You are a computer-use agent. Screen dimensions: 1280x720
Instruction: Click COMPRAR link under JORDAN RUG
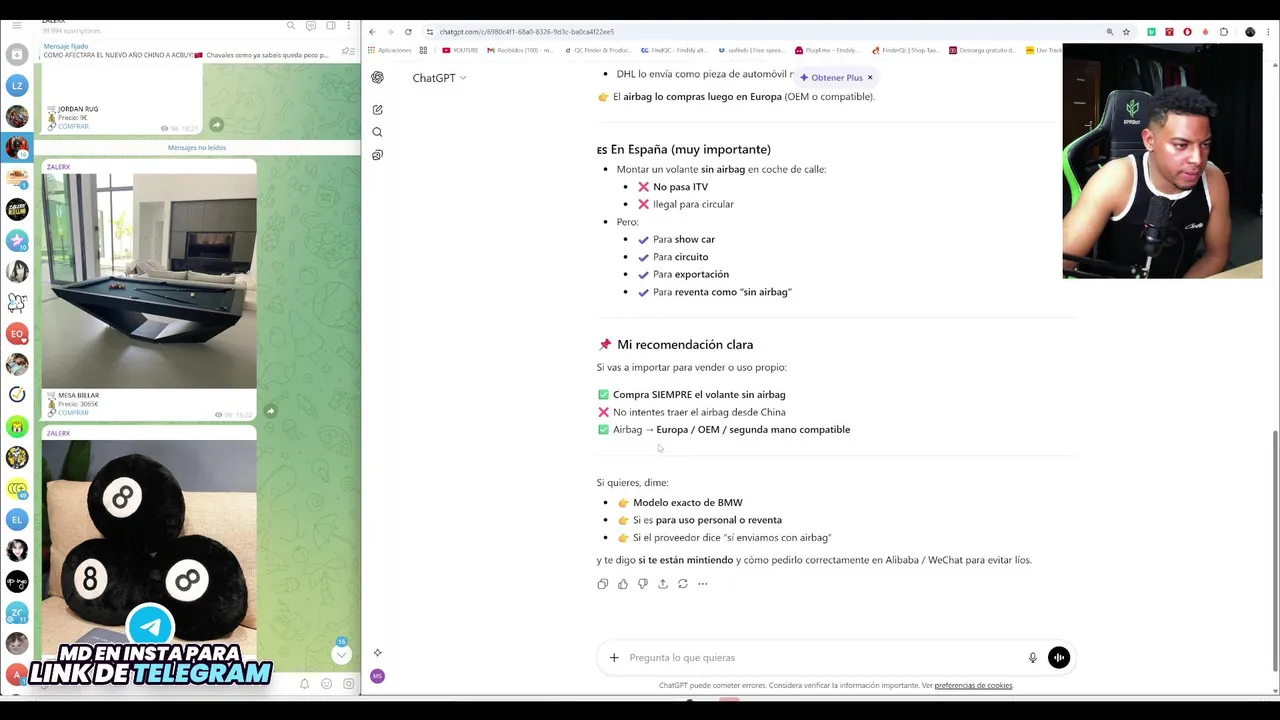(73, 126)
